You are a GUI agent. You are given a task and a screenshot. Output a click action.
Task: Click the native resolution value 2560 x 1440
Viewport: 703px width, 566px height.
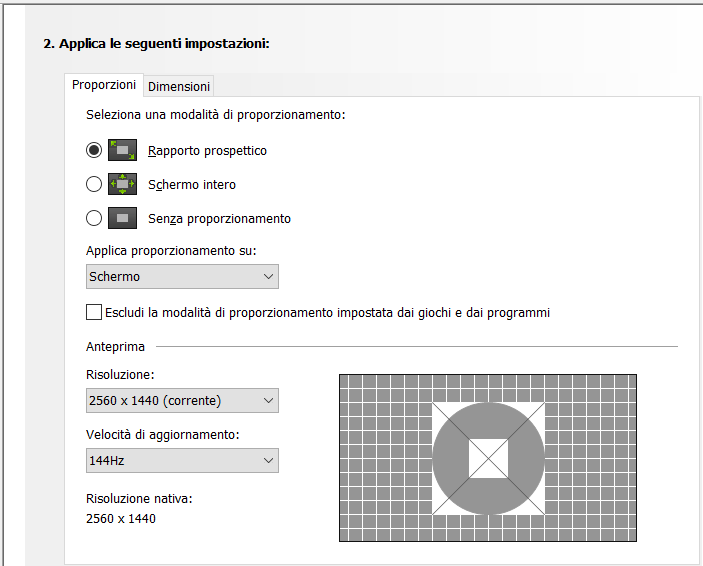coord(121,519)
